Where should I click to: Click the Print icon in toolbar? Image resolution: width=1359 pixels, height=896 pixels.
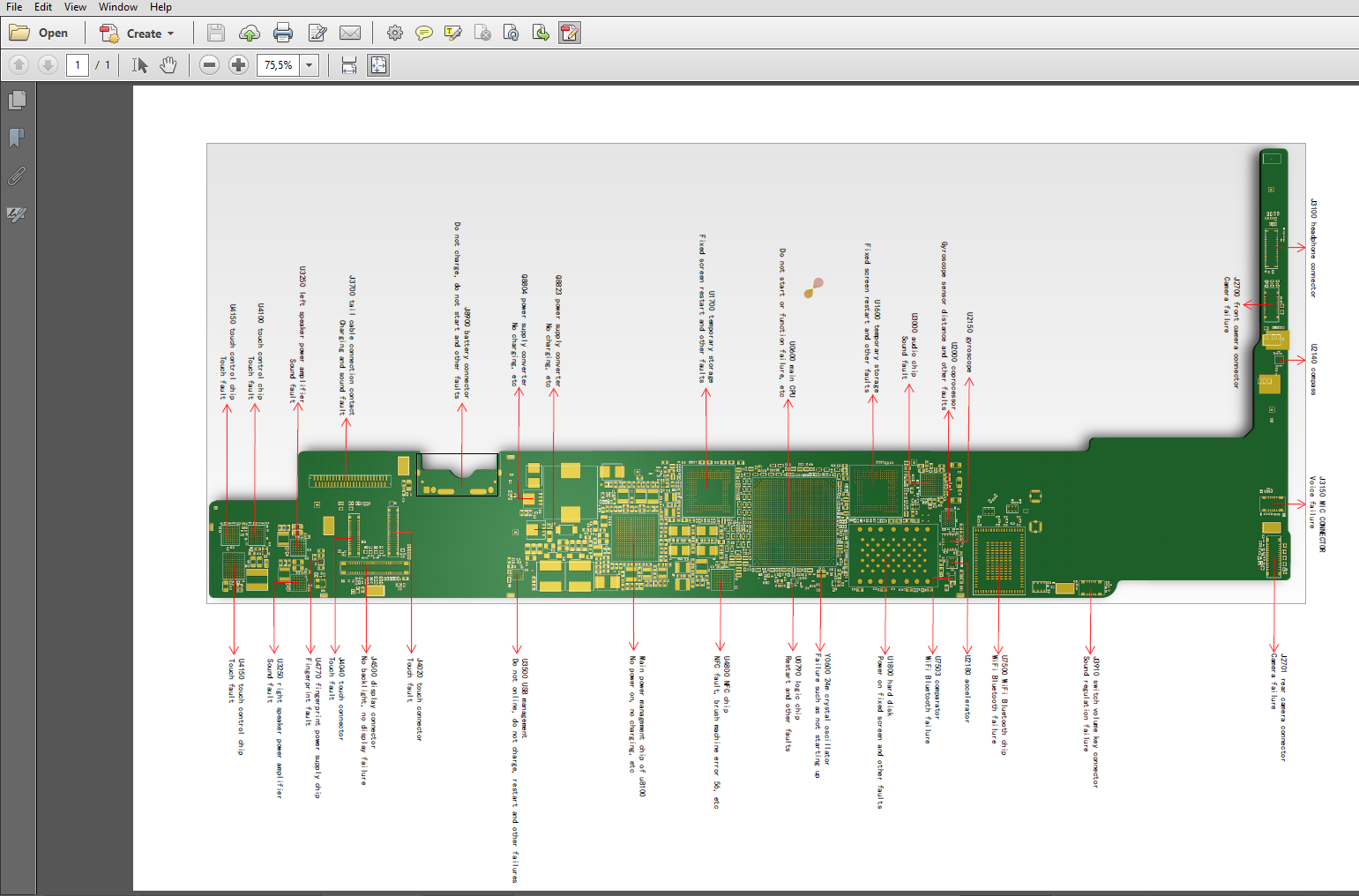283,34
